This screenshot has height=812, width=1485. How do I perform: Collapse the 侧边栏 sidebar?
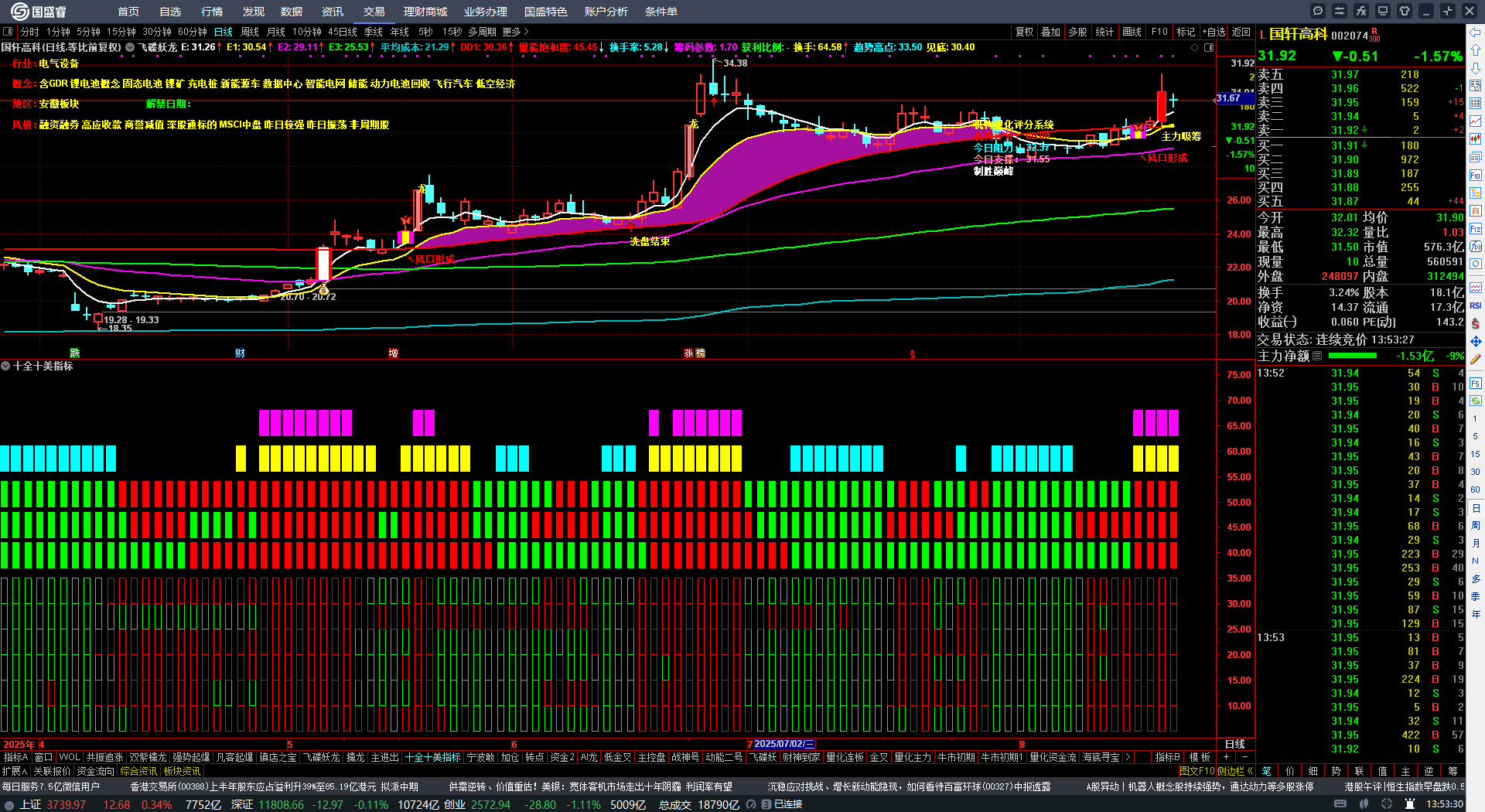[1235, 771]
